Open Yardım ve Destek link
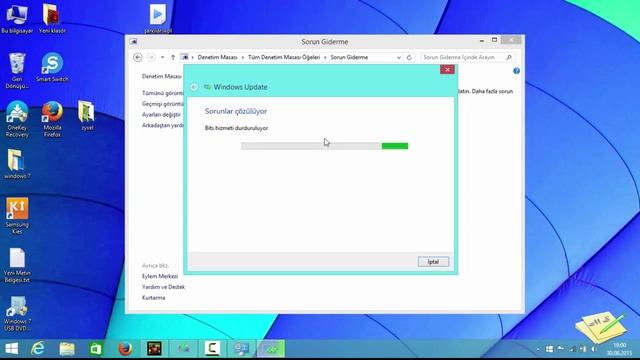Image resolution: width=640 pixels, height=360 pixels. coord(163,287)
